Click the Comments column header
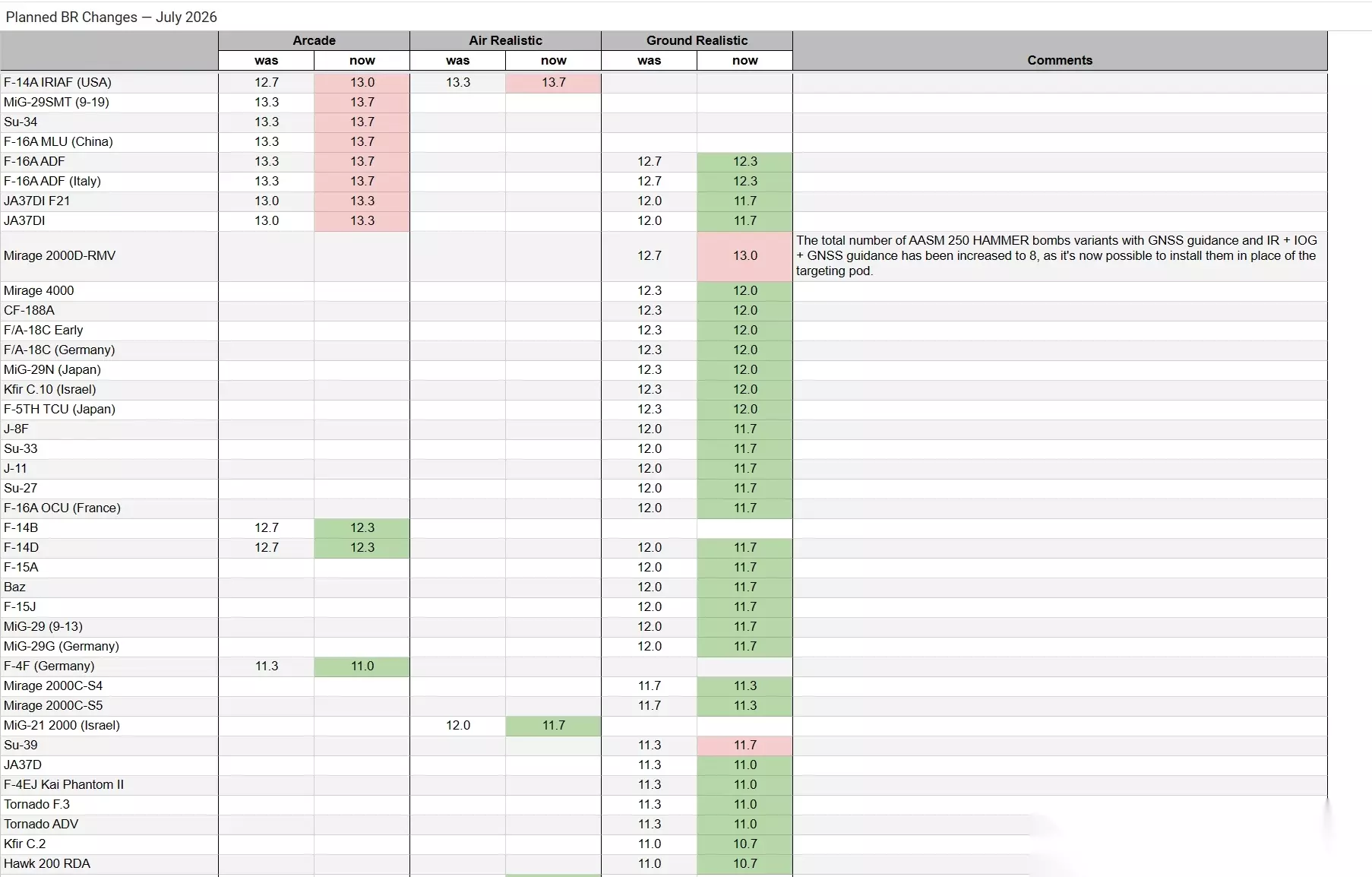This screenshot has width=1372, height=877. point(1060,60)
